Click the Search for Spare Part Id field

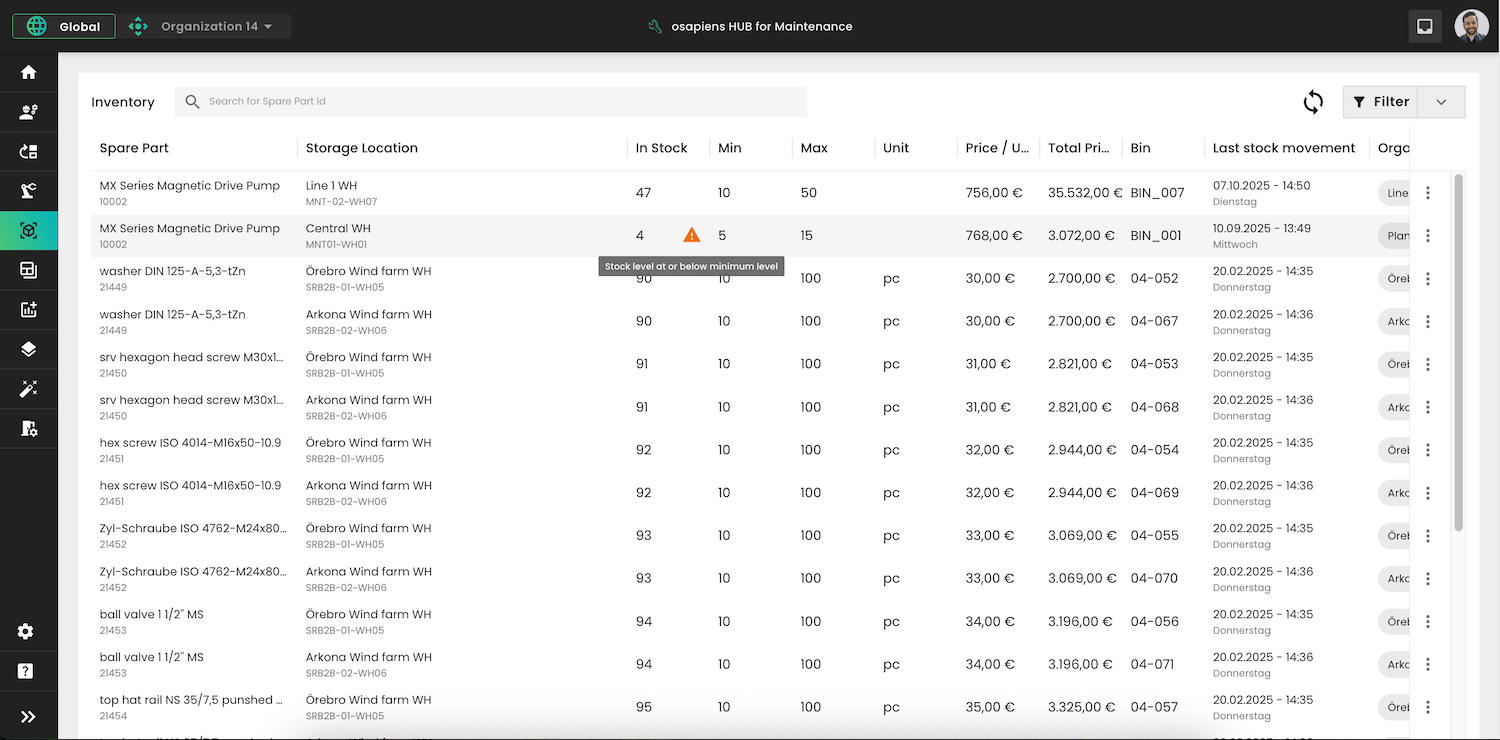pos(490,101)
